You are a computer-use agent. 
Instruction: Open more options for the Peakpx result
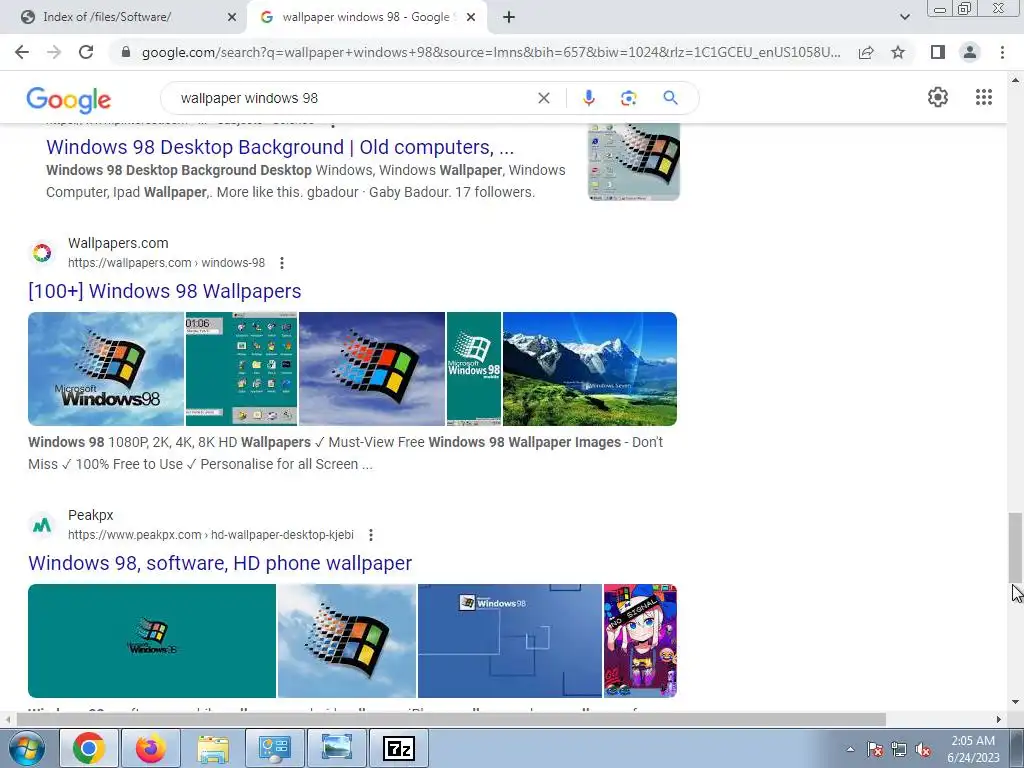coord(370,535)
